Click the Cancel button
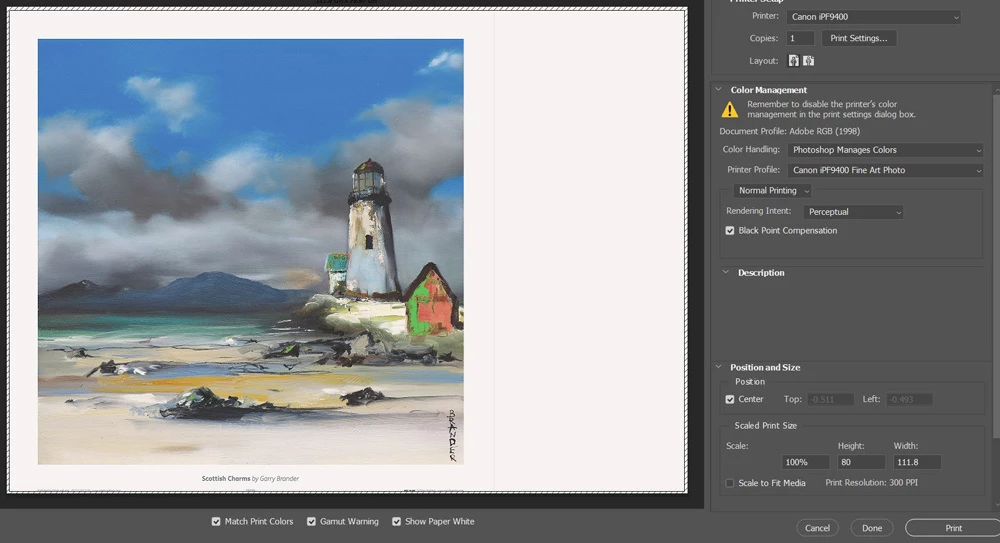 (x=817, y=528)
